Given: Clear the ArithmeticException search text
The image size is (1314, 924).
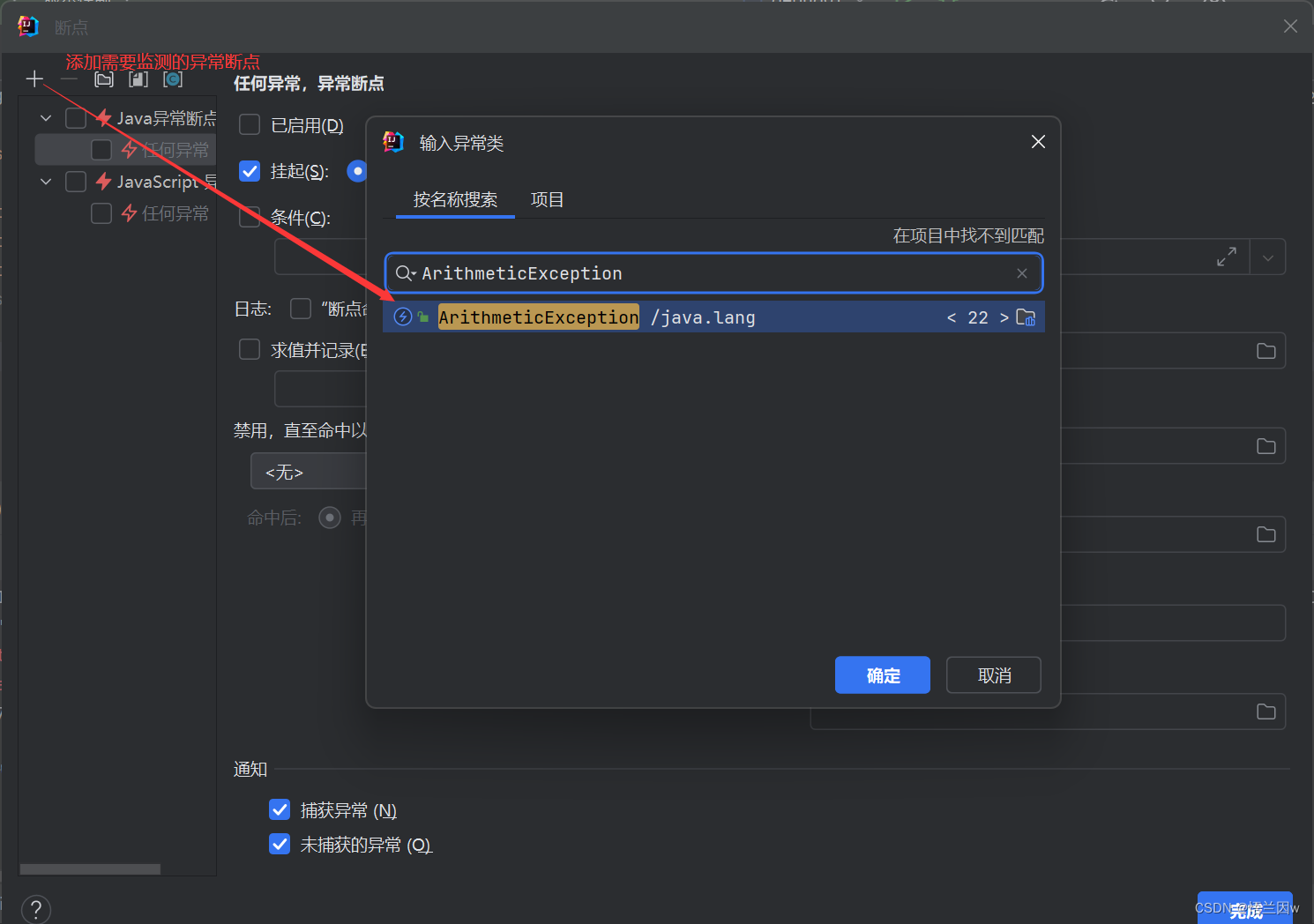Looking at the screenshot, I should [x=1022, y=273].
